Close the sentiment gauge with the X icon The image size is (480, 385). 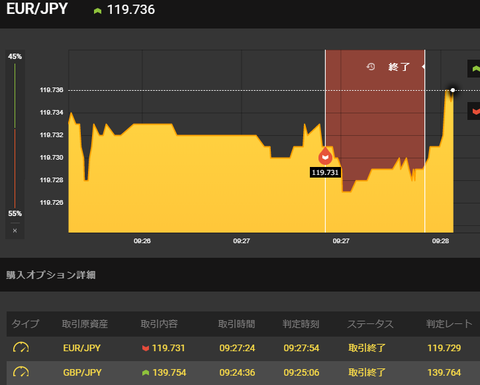(15, 231)
